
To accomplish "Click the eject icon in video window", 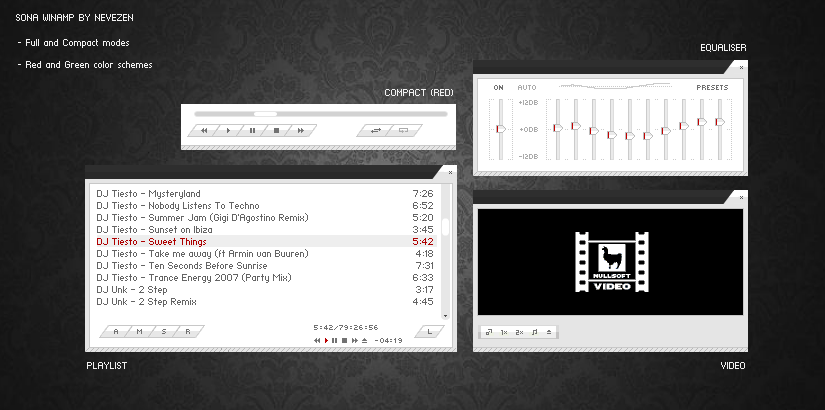I will pyautogui.click(x=549, y=332).
